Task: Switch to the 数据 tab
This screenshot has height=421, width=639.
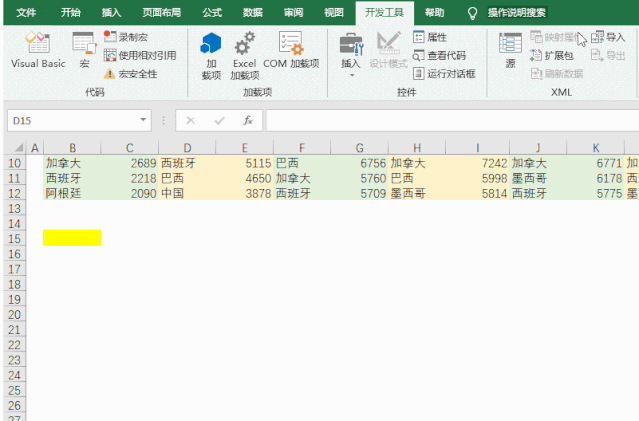Action: pyautogui.click(x=253, y=13)
